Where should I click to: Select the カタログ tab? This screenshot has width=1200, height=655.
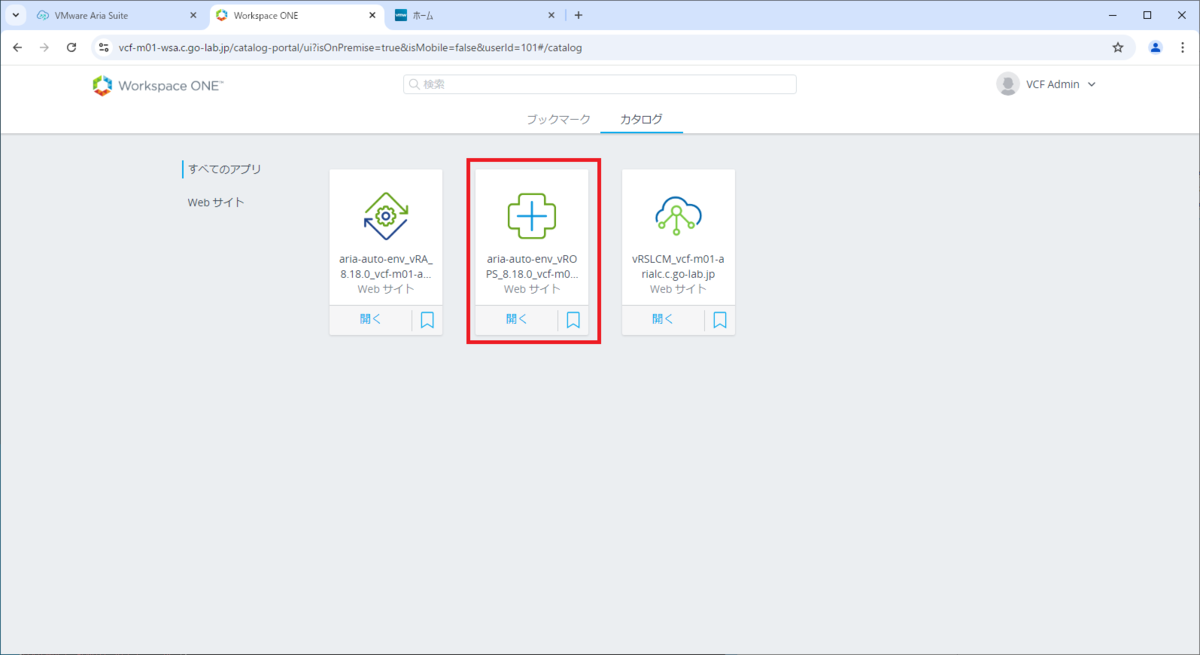(x=641, y=119)
